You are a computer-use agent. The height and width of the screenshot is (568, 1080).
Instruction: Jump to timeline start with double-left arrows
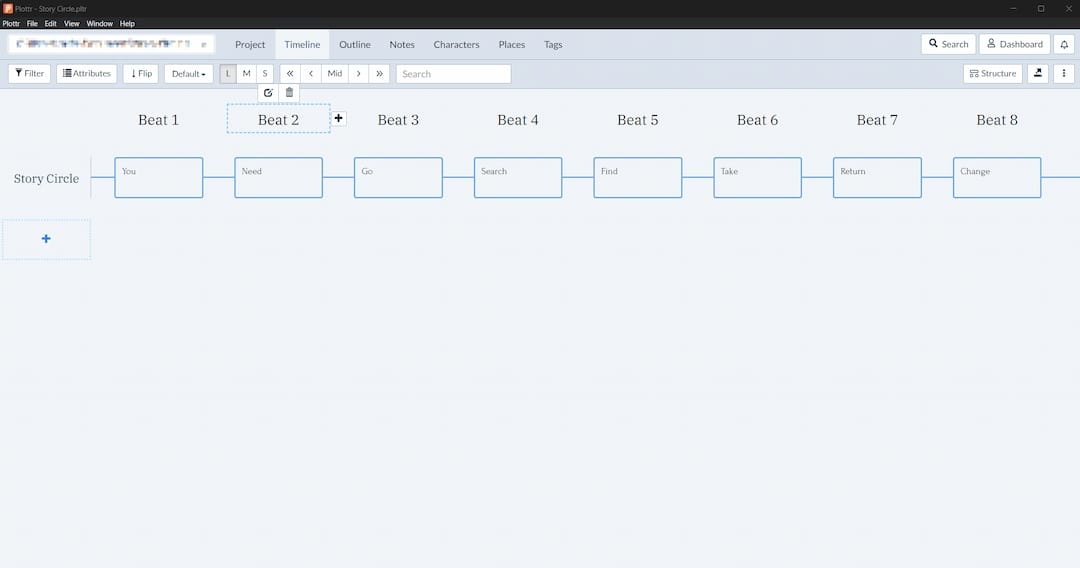tap(290, 74)
